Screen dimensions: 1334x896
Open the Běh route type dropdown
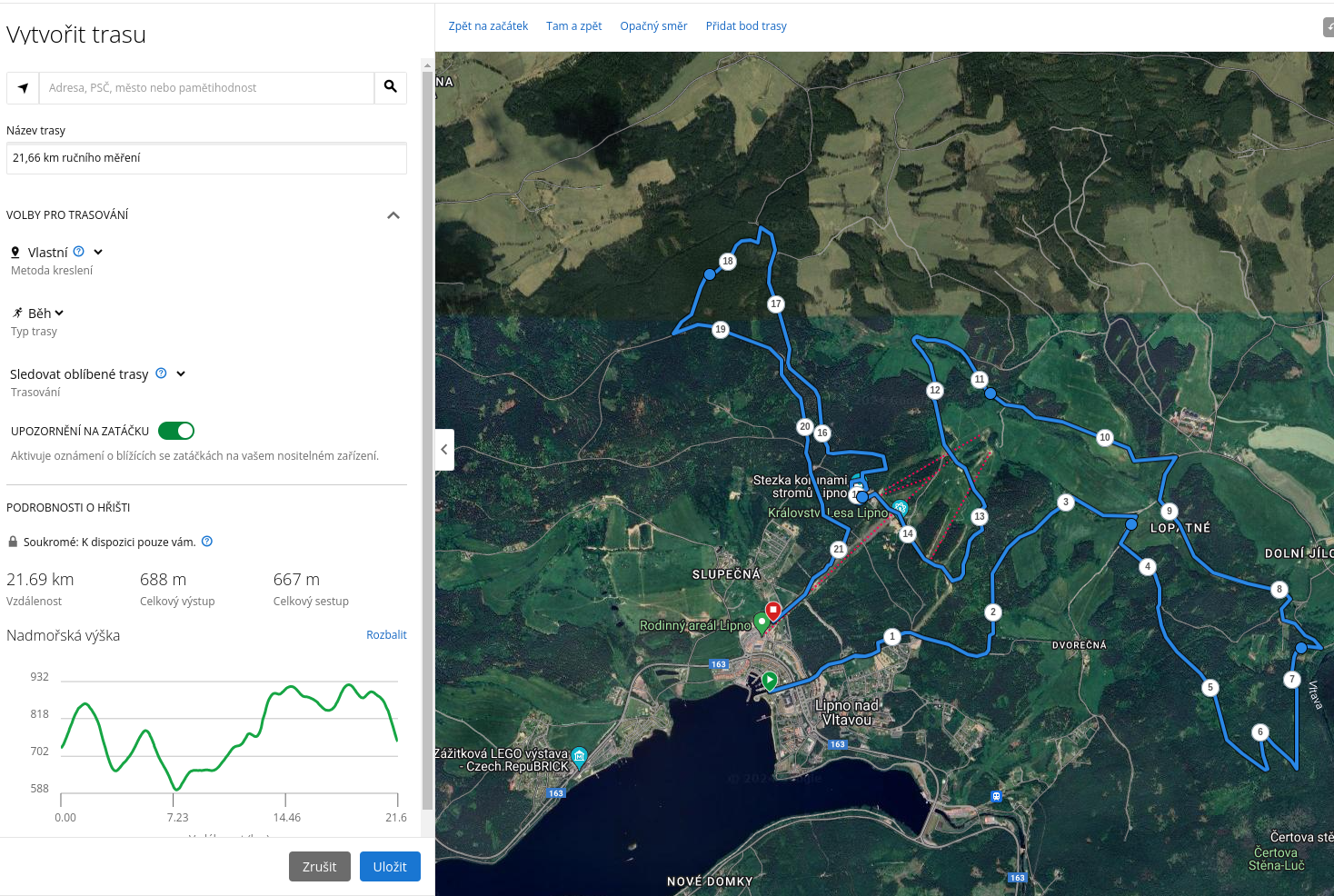tap(40, 314)
